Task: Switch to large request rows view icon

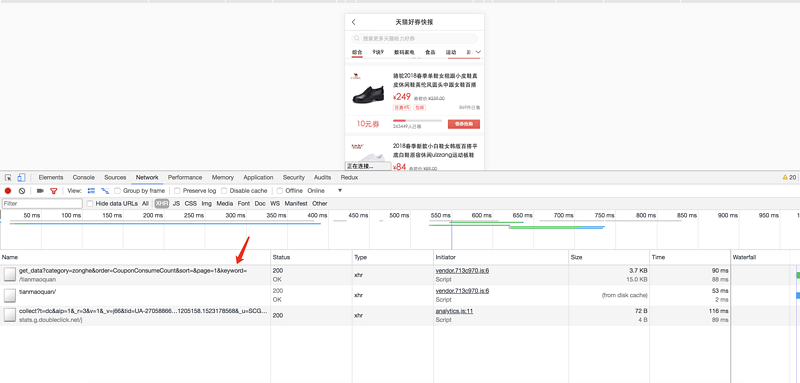Action: tap(91, 191)
